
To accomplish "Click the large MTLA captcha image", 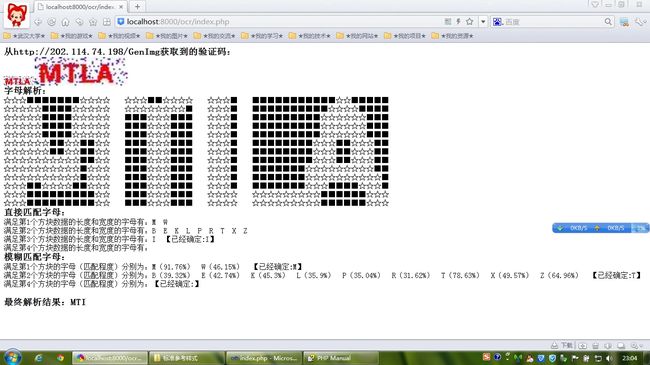I will tap(81, 72).
